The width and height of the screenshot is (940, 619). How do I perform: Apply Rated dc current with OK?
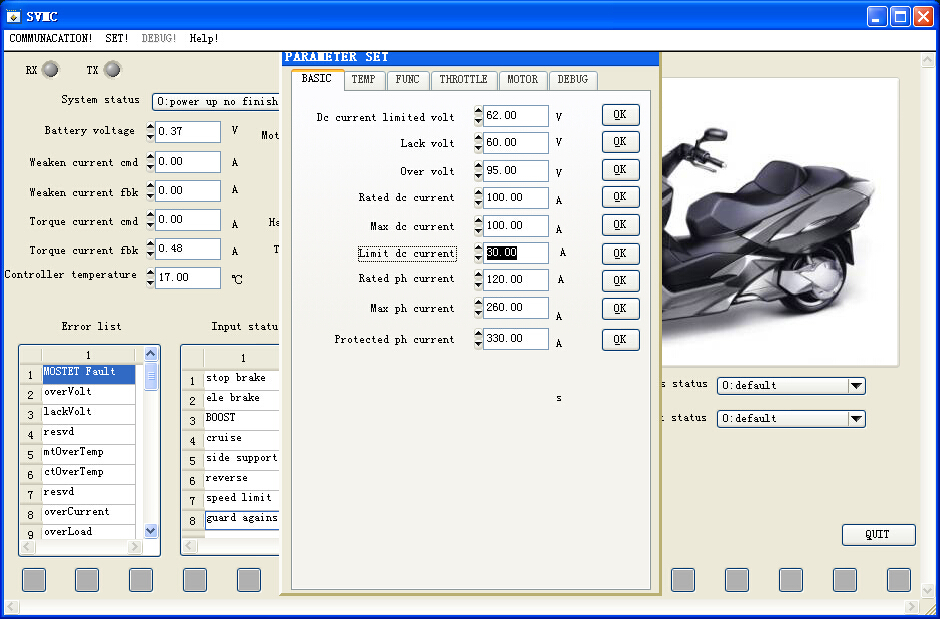point(620,197)
